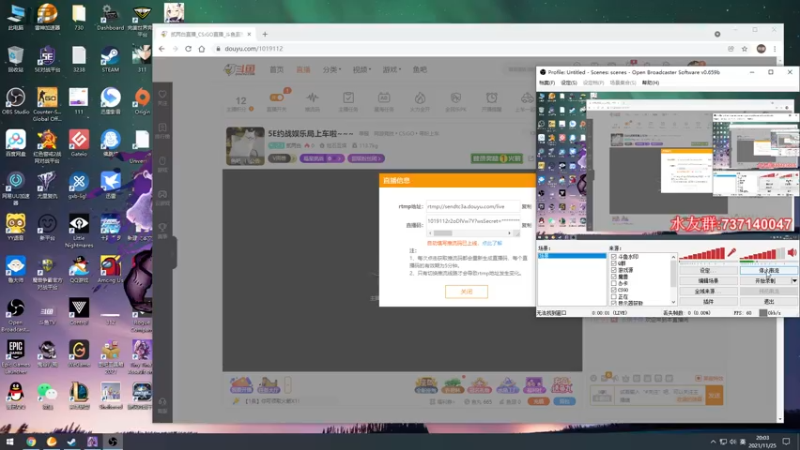
Task: Click the 关注 heart icon in left sidebar
Action: 162,94
